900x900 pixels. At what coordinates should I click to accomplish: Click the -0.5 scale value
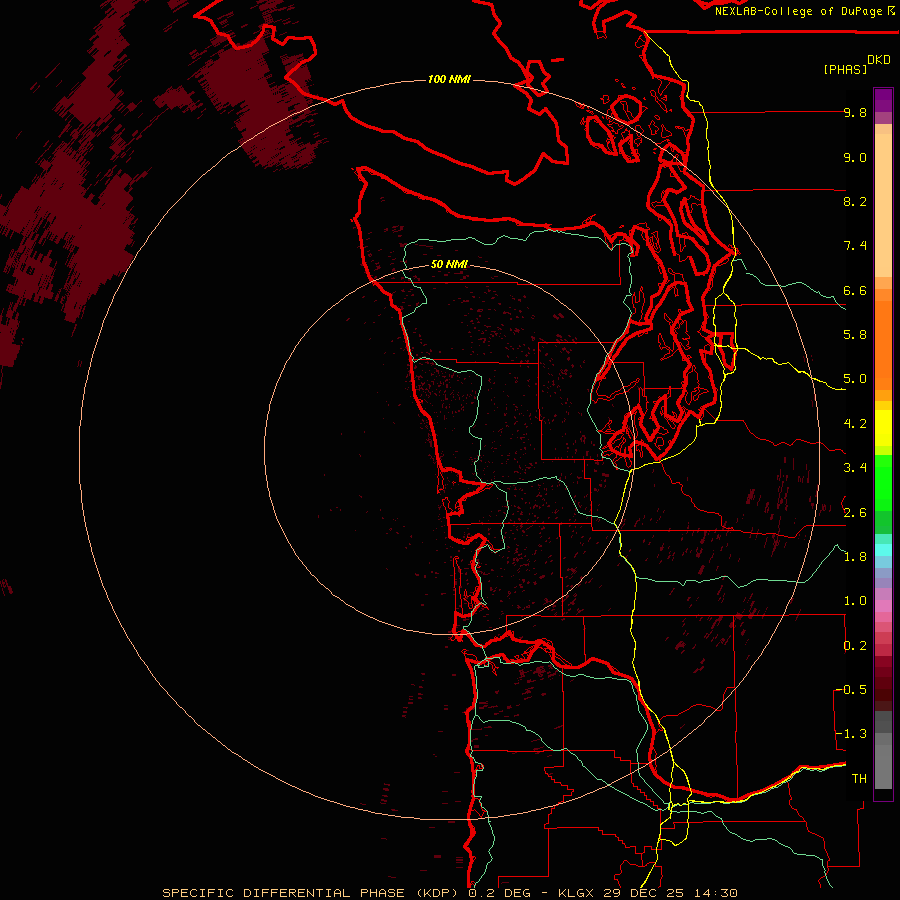(x=852, y=690)
